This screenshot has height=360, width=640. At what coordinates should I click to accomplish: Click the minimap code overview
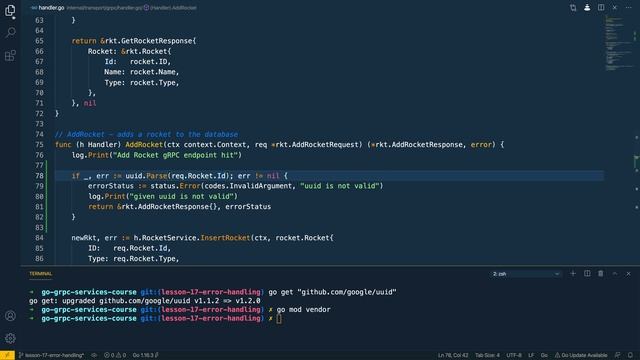pyautogui.click(x=618, y=43)
